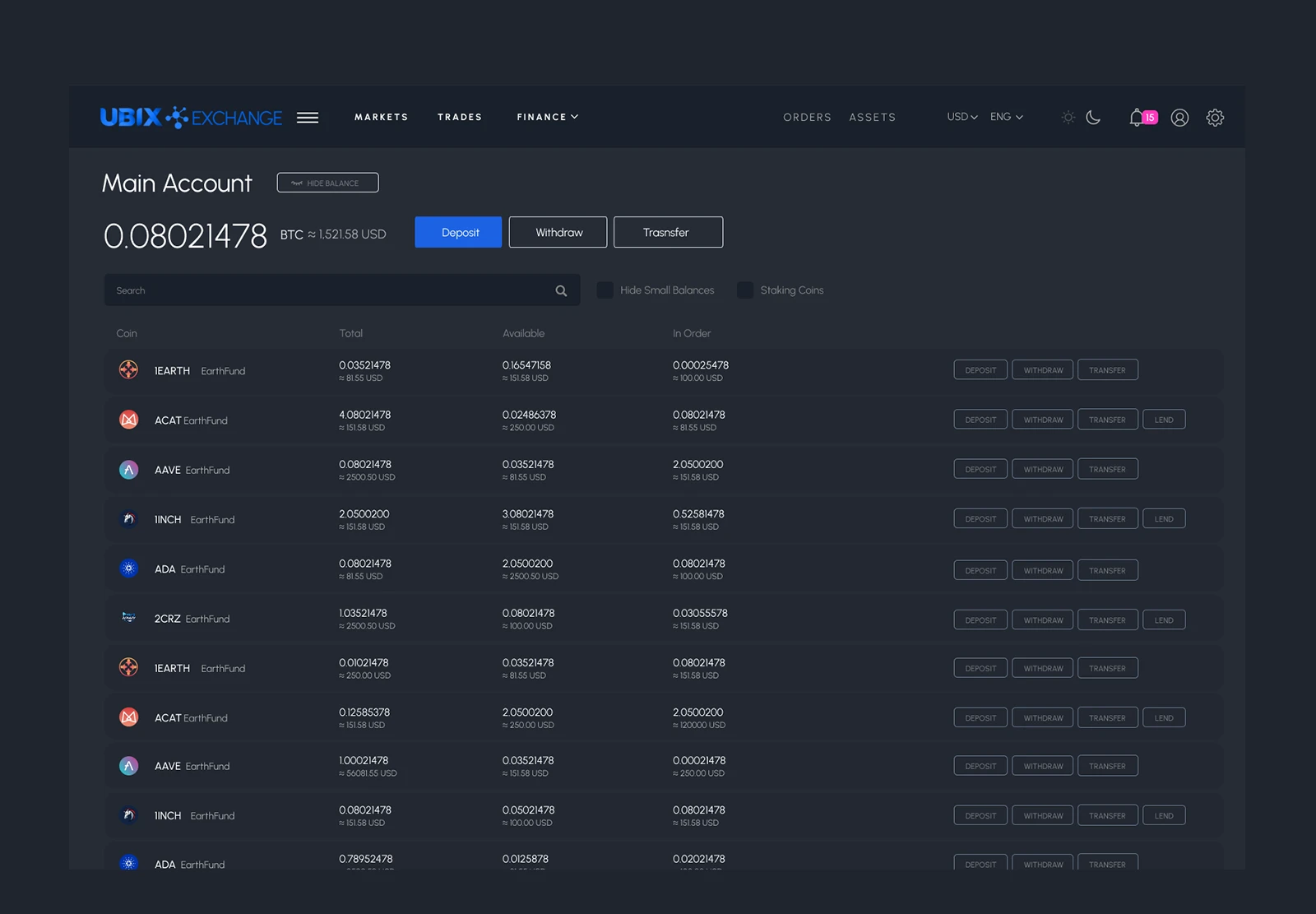Click Deposit in the AAVE row with 1.00021478 total
This screenshot has height=914, width=1316.
pyautogui.click(x=980, y=766)
